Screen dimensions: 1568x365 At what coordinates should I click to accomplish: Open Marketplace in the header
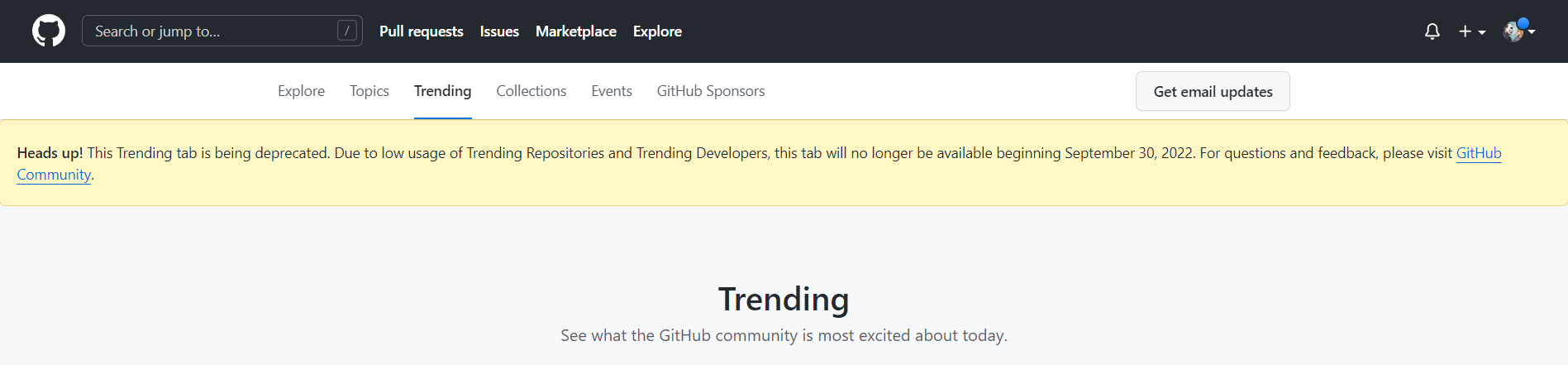pos(575,31)
